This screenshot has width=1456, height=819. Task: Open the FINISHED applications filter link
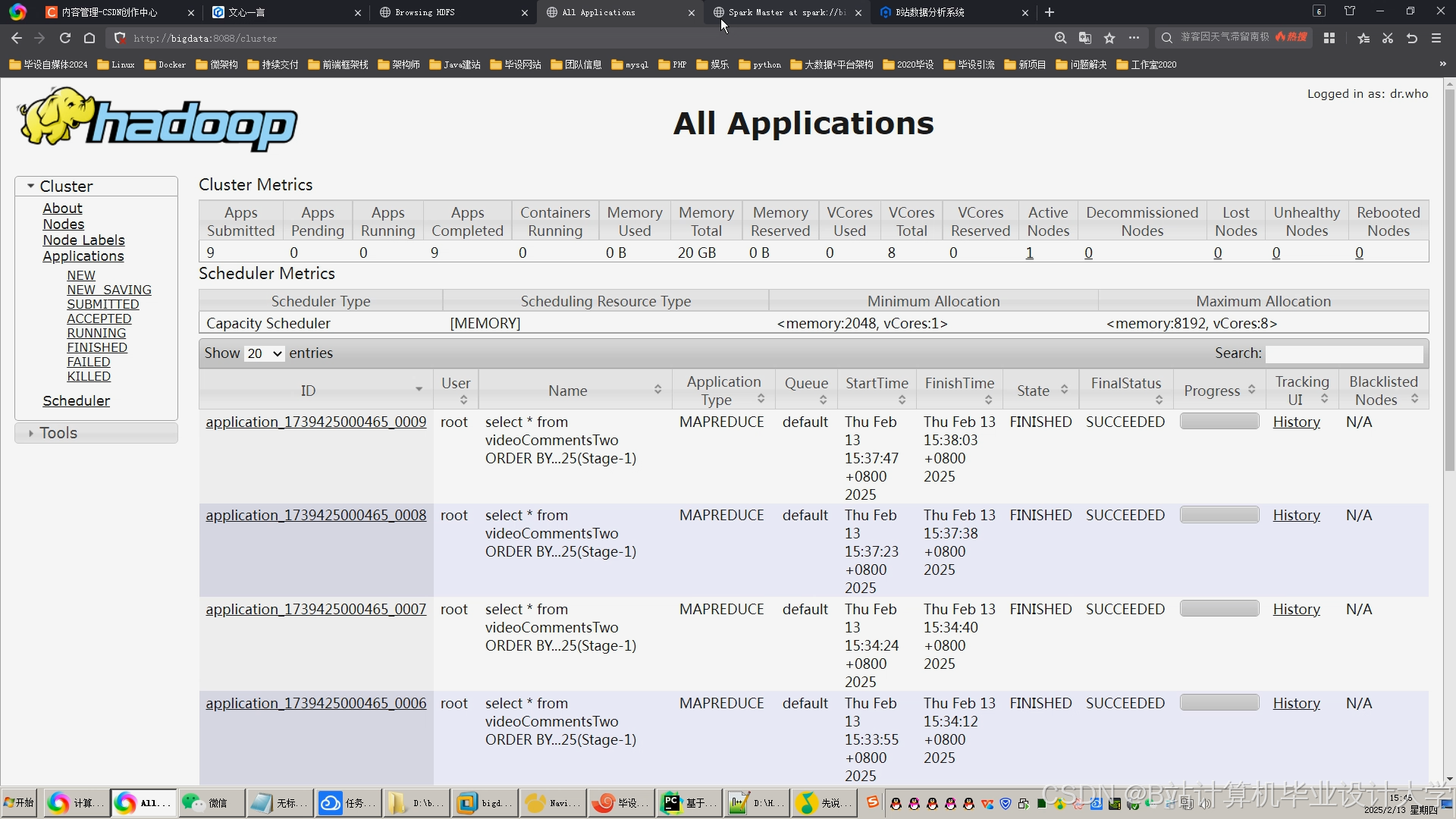[97, 347]
